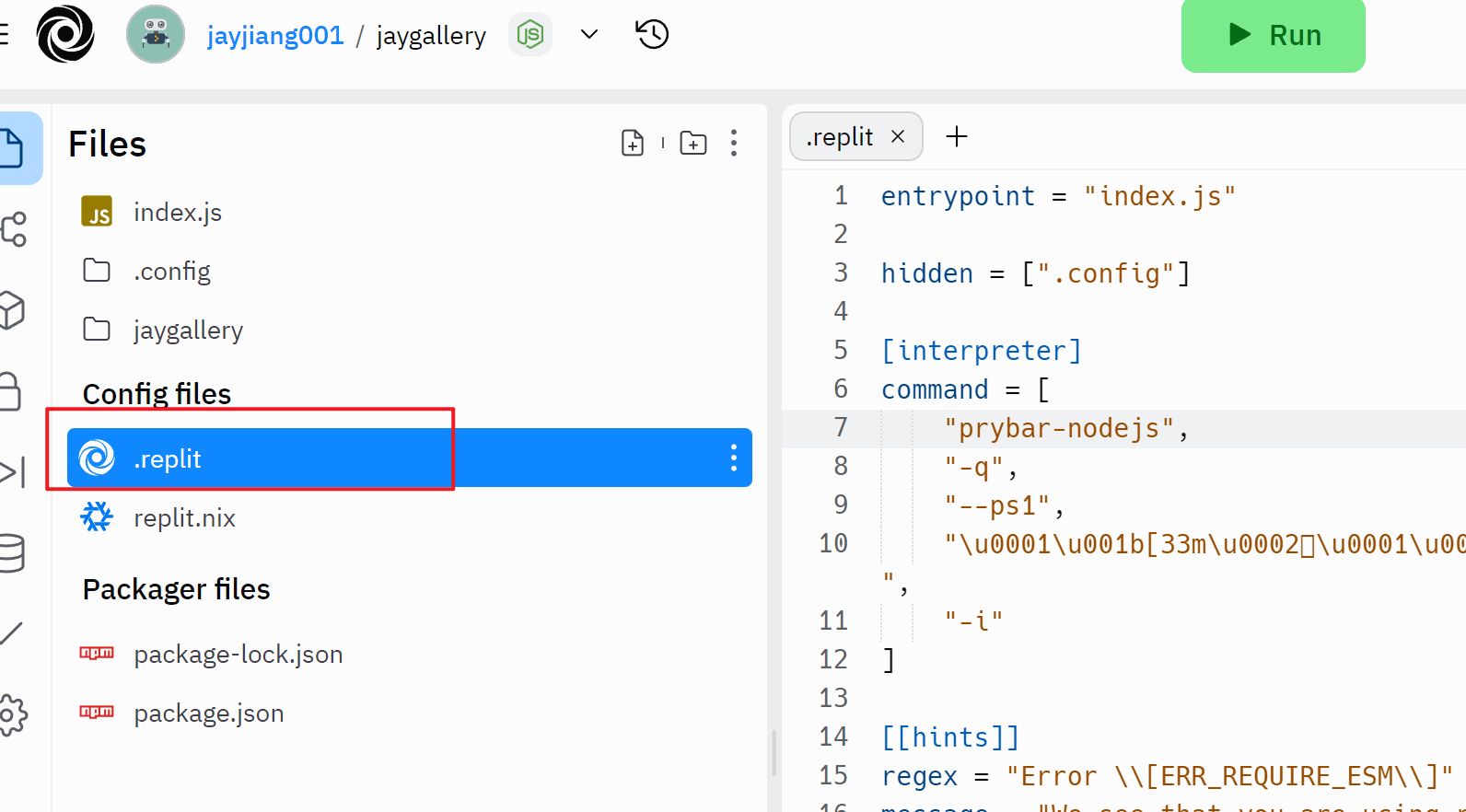Open the jayjiang001 profile link
This screenshot has width=1466, height=812.
pyautogui.click(x=275, y=35)
